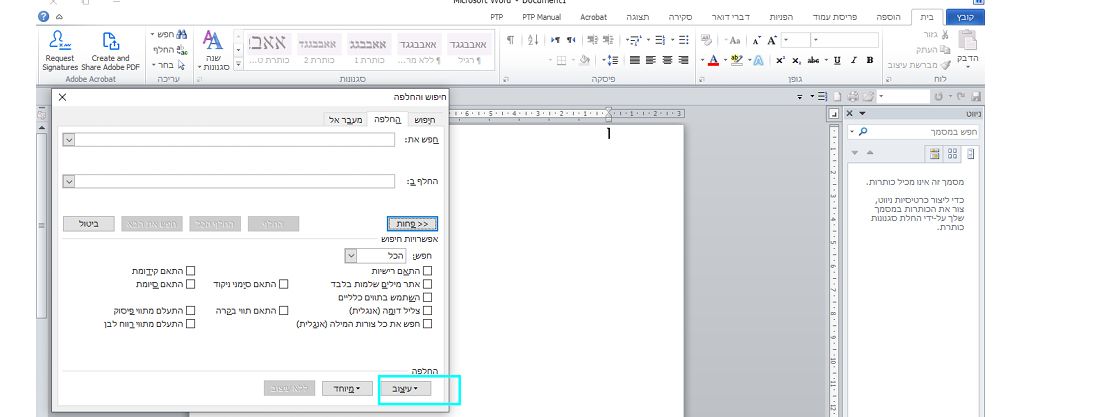Apply Superscript formatting icon
The height and width of the screenshot is (417, 1111).
[780, 60]
